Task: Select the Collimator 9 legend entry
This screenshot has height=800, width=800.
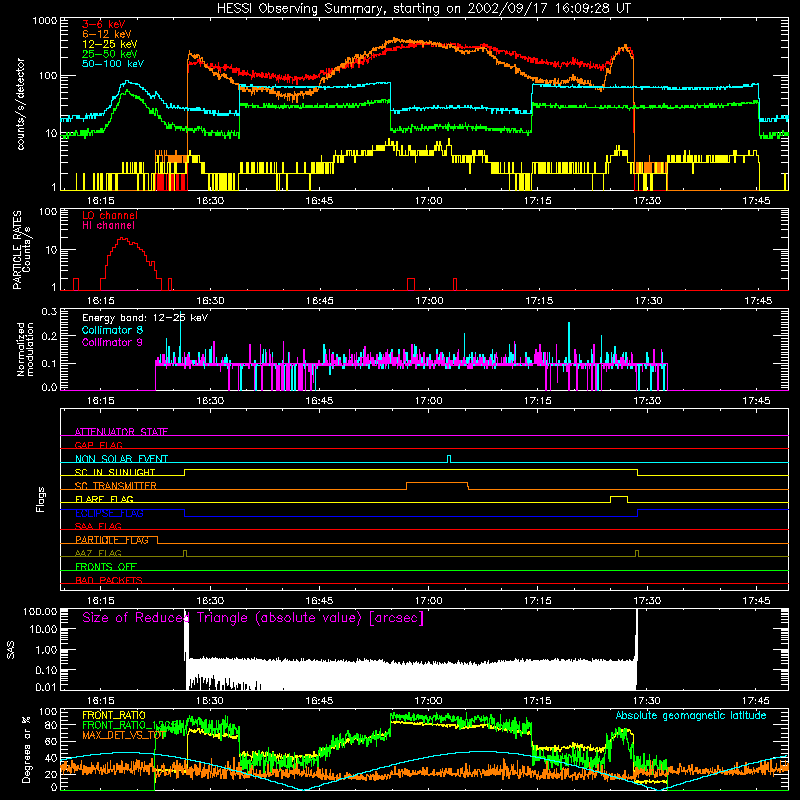Action: 112,342
